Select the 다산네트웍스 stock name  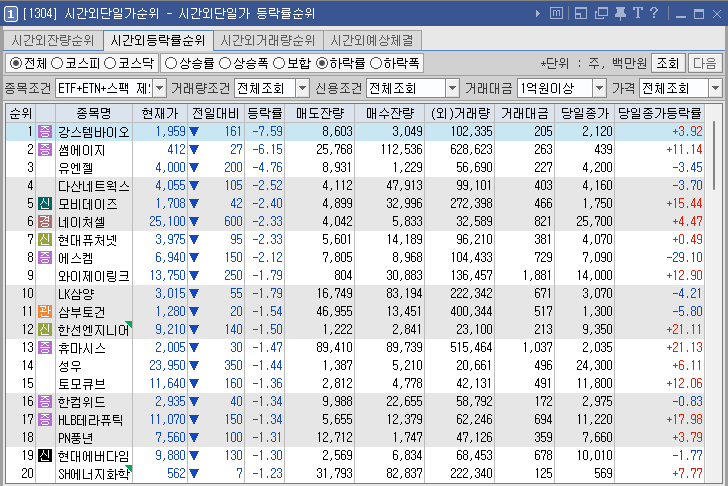93,186
